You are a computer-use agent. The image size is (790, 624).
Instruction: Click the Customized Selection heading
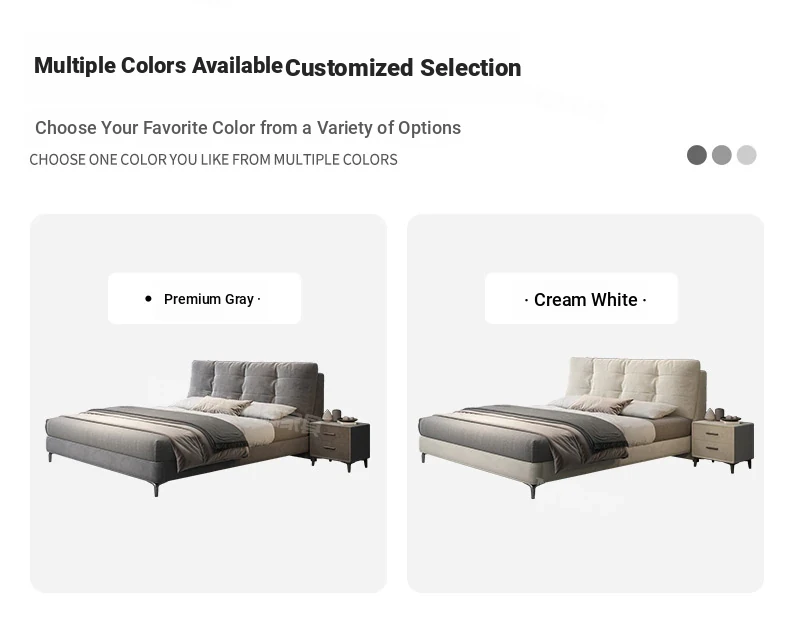(x=403, y=68)
